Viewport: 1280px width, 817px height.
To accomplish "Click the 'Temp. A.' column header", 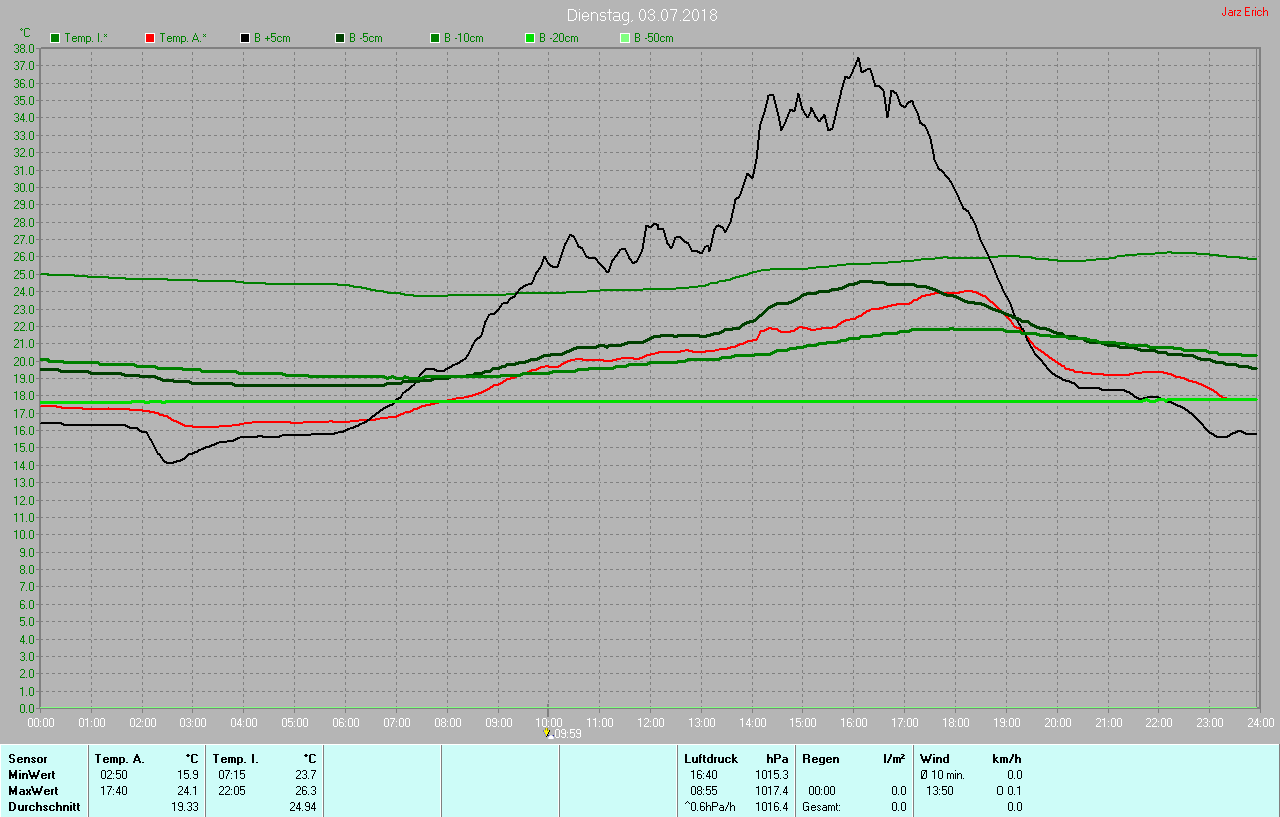I will point(119,759).
